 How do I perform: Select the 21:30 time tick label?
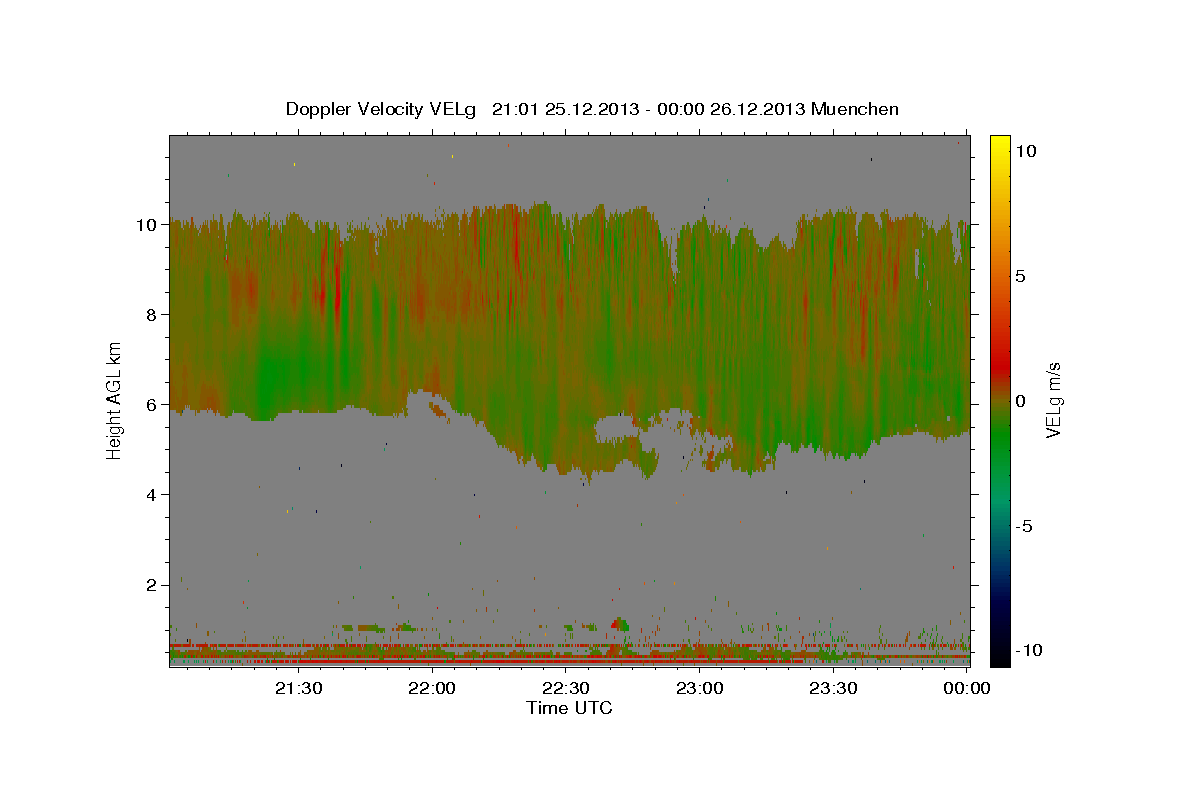point(298,688)
